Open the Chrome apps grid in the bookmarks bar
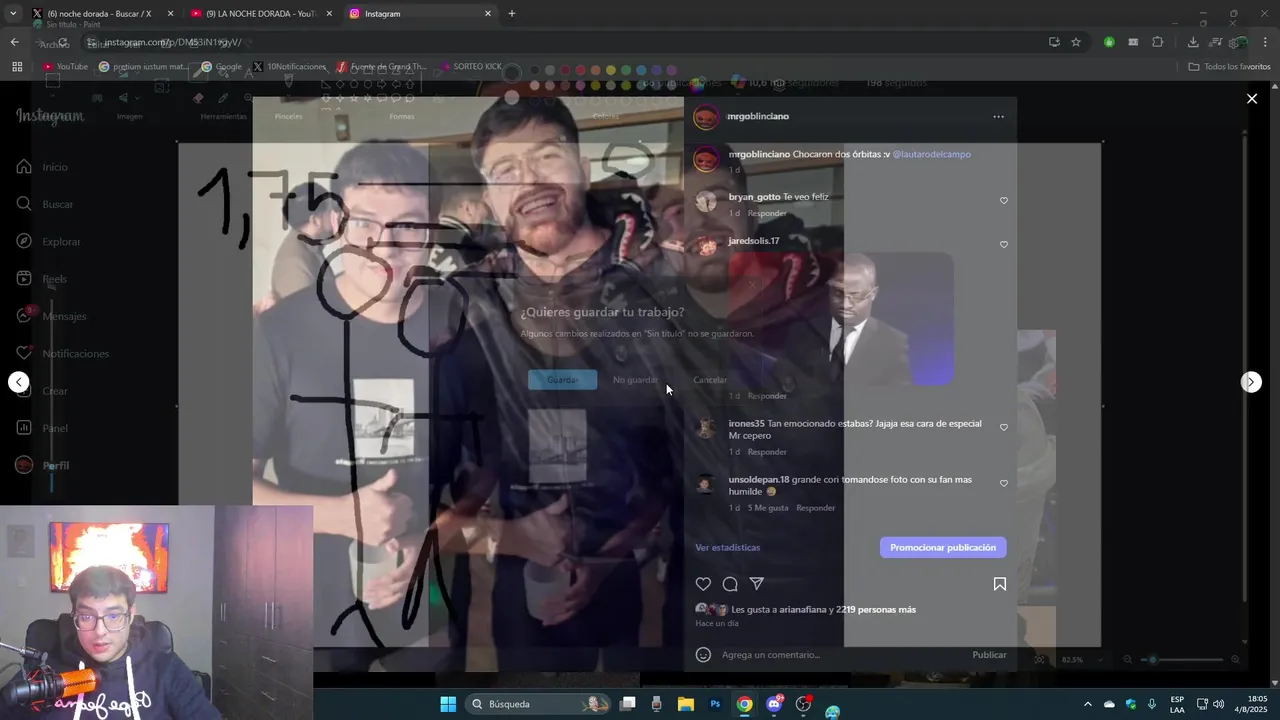1280x720 pixels. (x=17, y=67)
